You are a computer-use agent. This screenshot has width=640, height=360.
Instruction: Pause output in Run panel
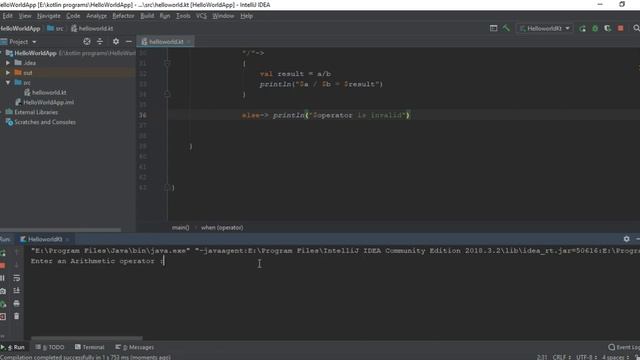(x=3, y=278)
